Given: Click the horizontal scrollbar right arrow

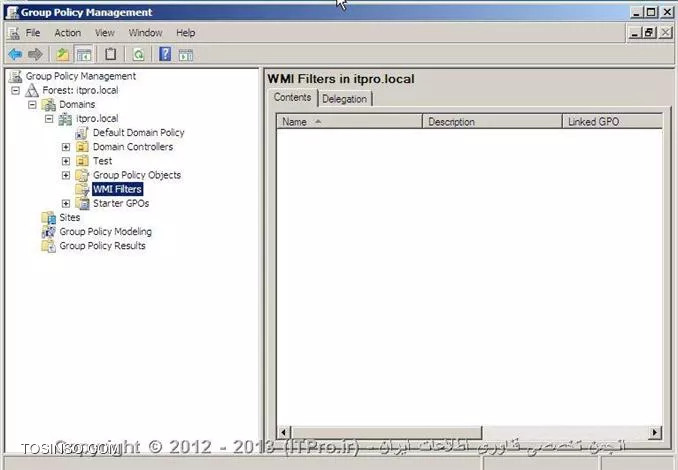Looking at the screenshot, I should [x=655, y=432].
